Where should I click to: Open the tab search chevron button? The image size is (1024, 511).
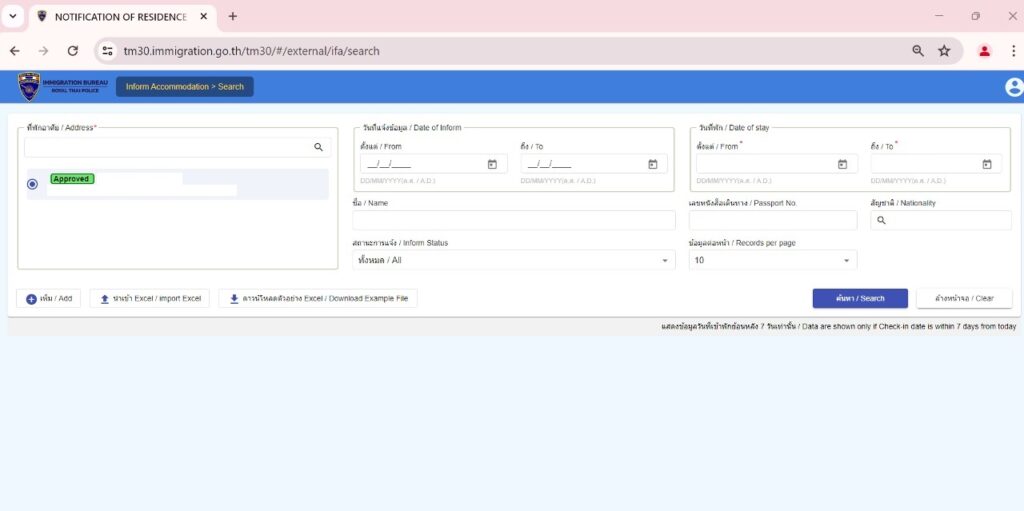click(x=12, y=16)
